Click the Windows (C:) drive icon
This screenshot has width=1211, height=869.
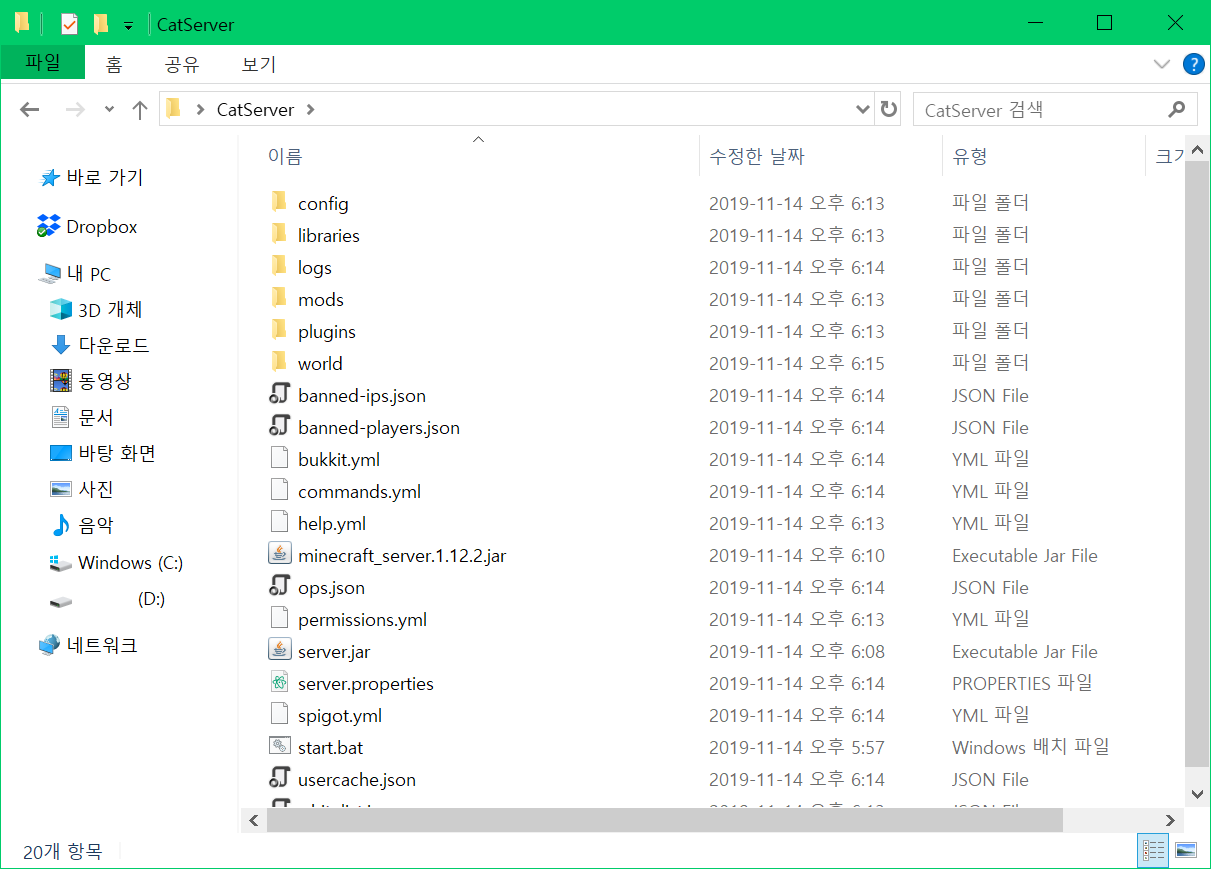pyautogui.click(x=60, y=563)
